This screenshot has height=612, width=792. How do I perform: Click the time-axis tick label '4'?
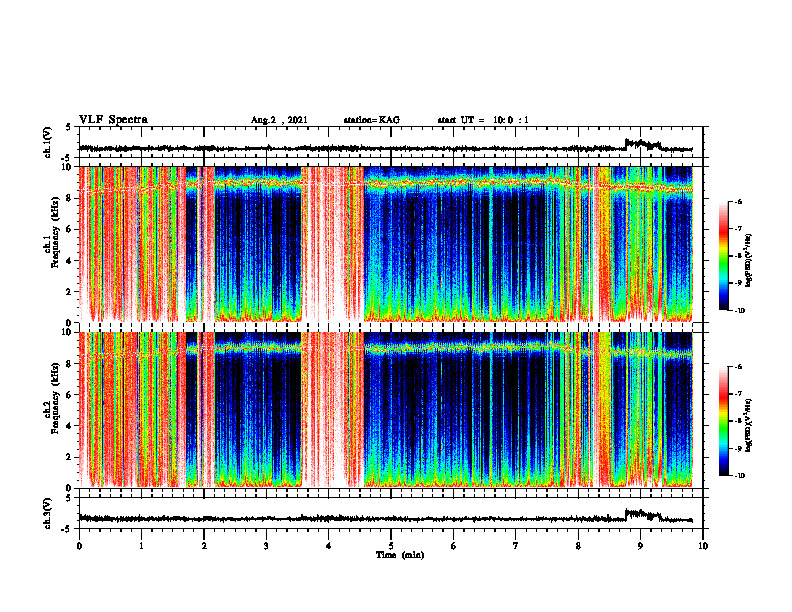328,546
